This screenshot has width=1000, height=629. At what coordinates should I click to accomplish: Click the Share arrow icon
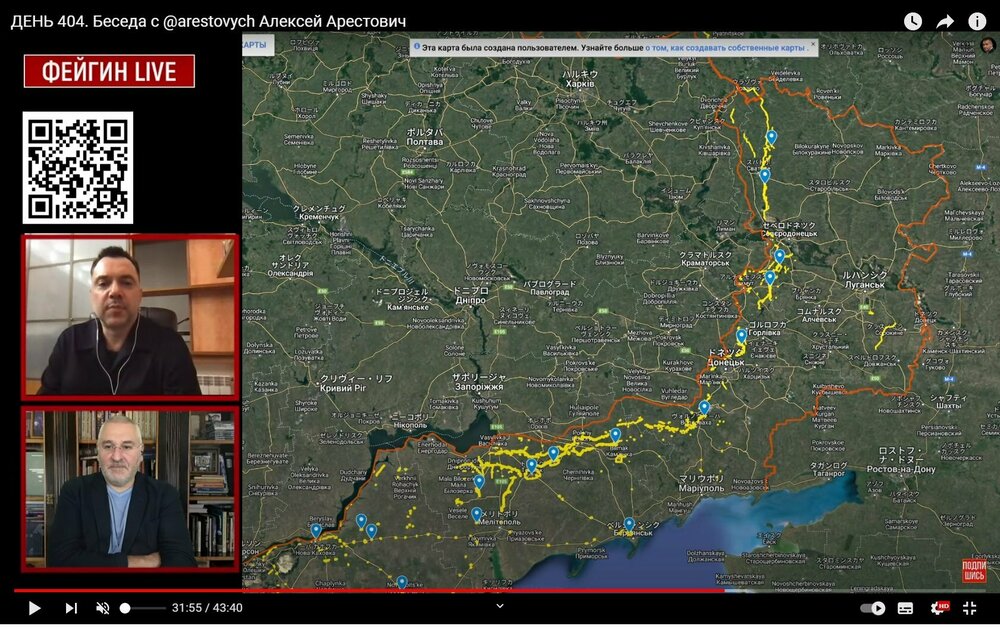(945, 21)
